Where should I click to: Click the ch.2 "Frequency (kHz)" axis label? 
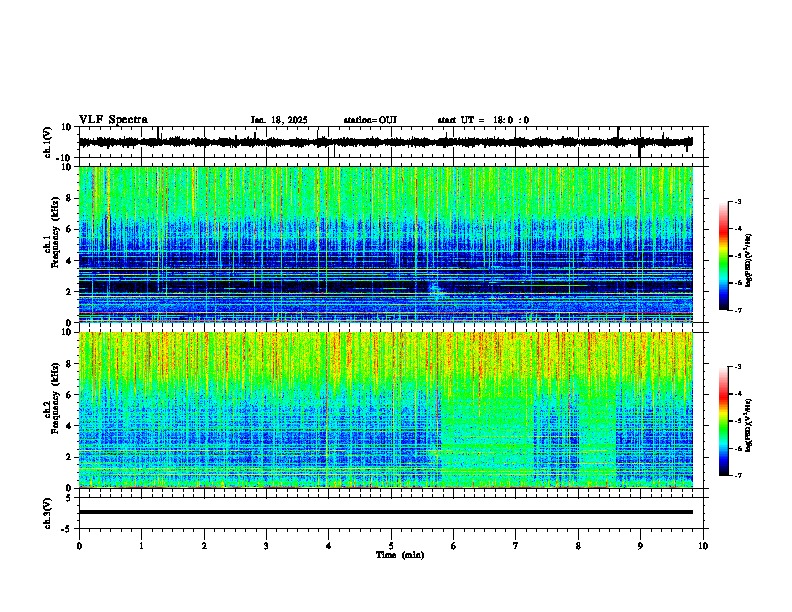pyautogui.click(x=55, y=398)
